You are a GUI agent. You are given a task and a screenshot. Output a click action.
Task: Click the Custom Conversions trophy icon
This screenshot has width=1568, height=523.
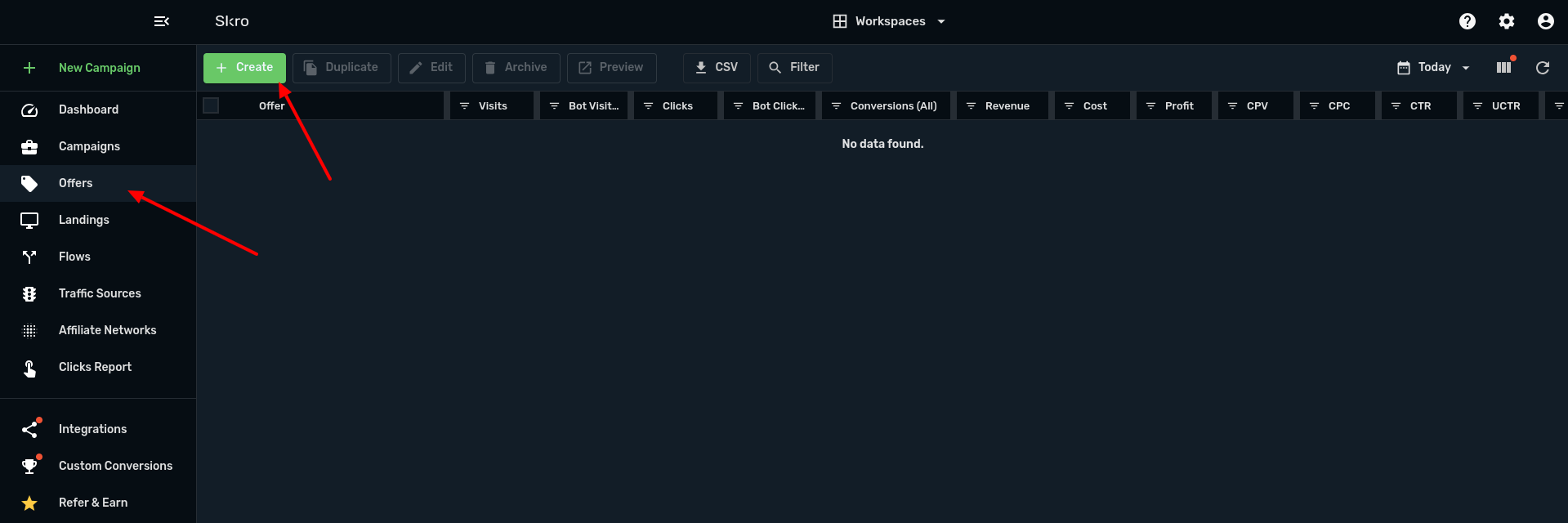click(29, 466)
